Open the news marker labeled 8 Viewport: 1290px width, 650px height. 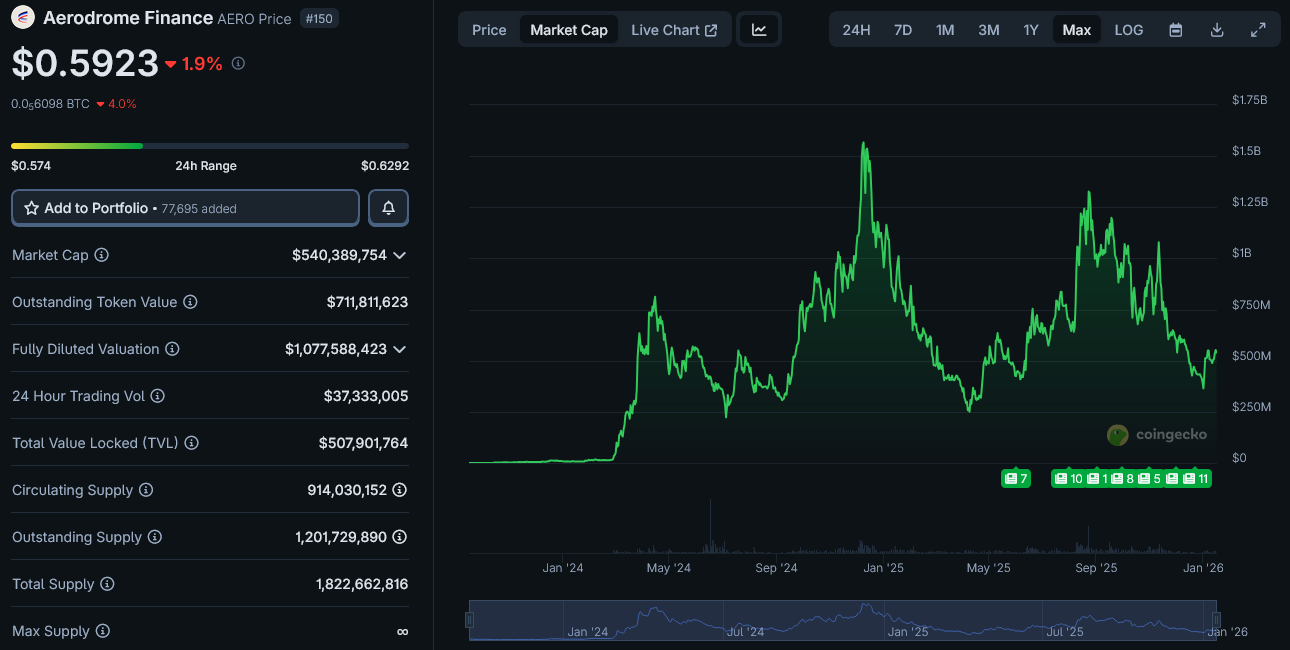[1124, 479]
